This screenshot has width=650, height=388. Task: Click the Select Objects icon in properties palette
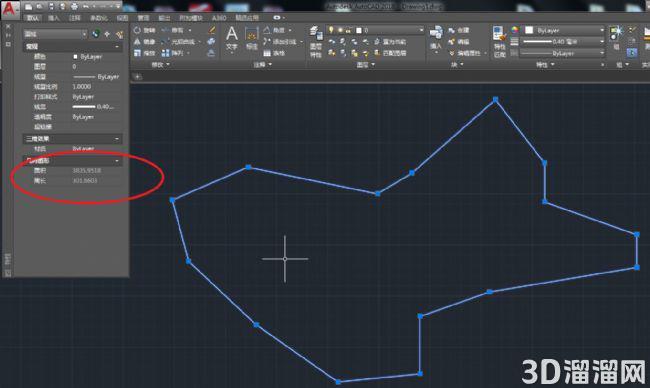[107, 34]
